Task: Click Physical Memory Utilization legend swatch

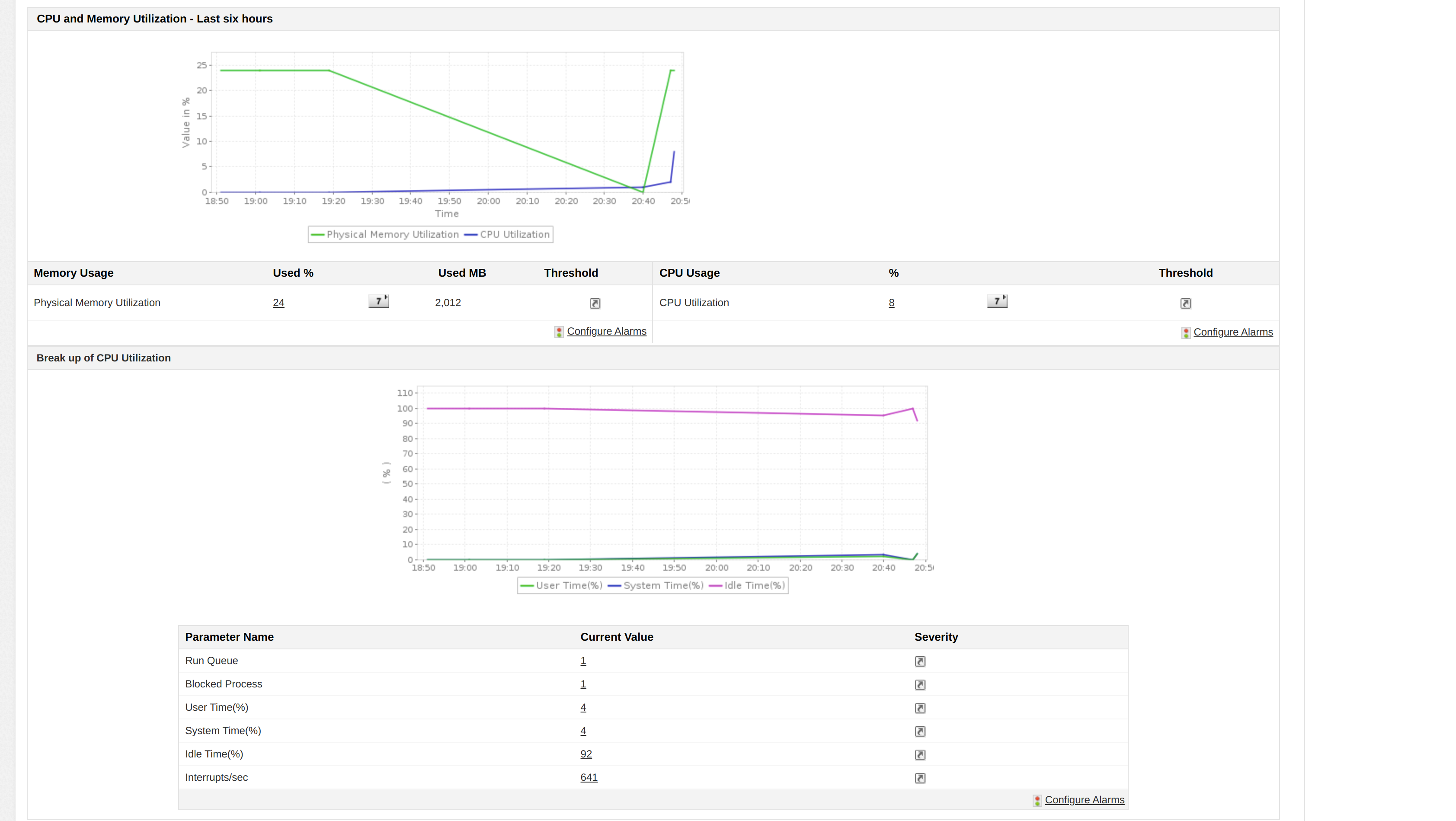Action: pos(318,234)
